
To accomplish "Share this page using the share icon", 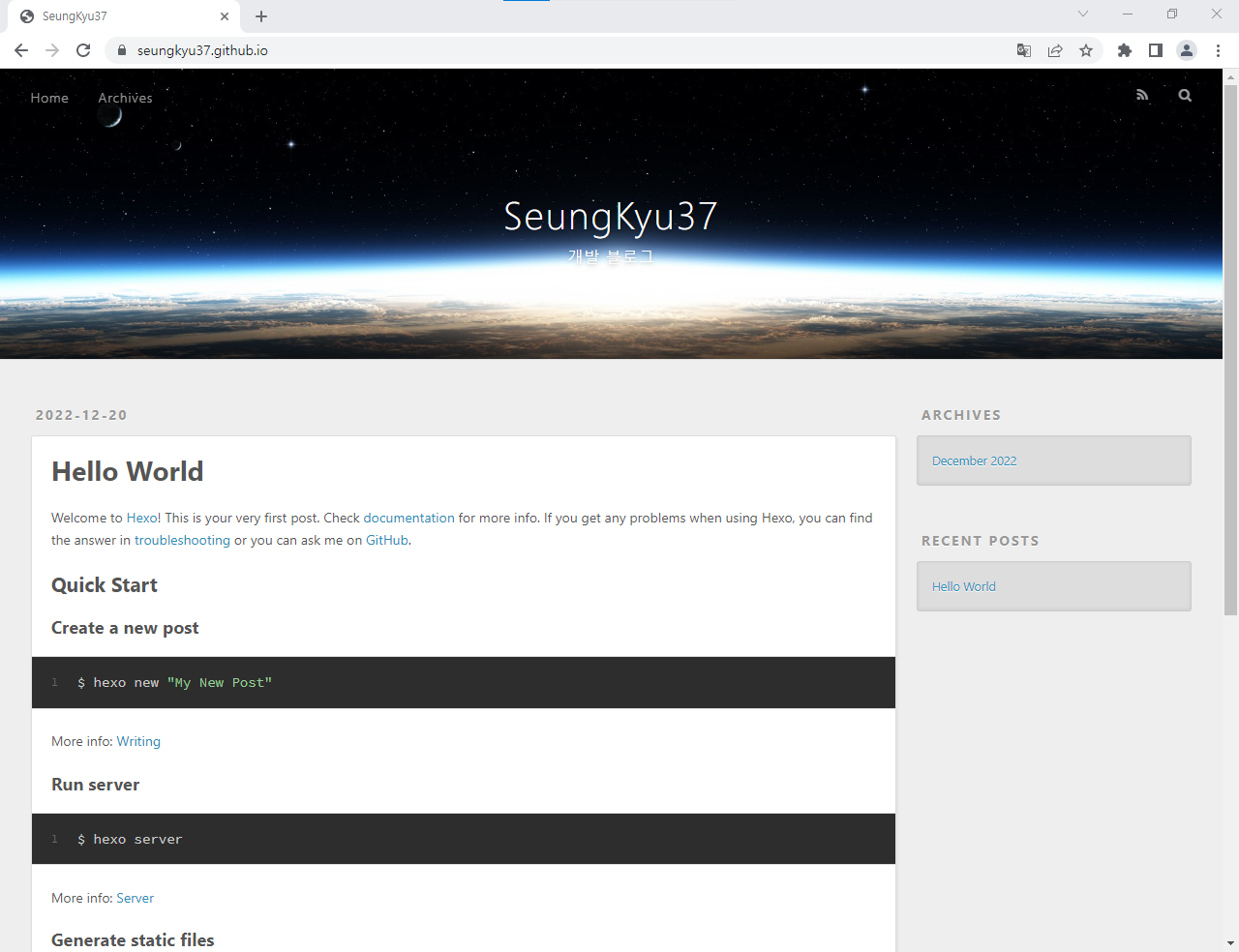I will (1055, 50).
